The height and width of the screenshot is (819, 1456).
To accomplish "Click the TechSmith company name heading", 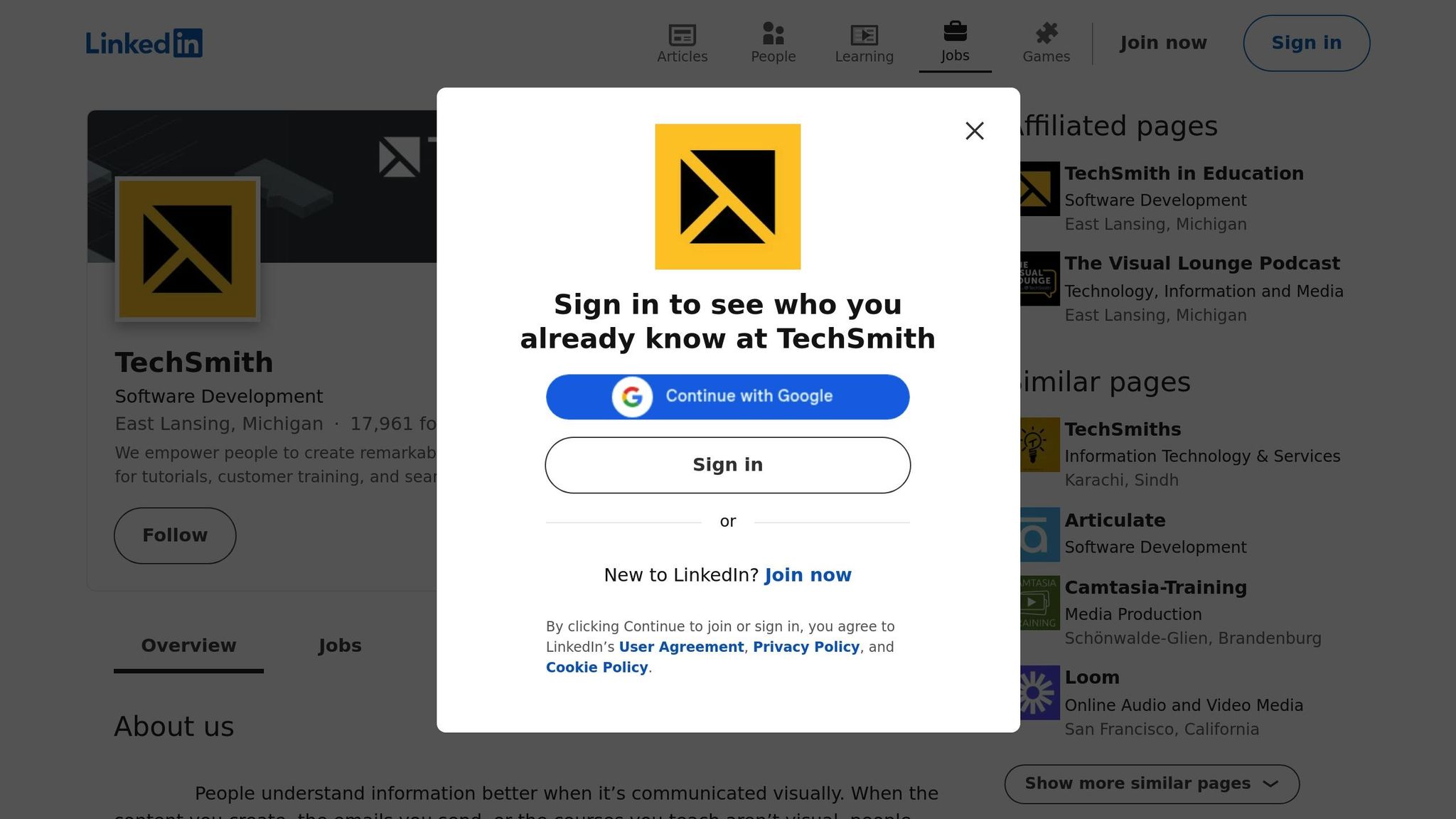I will 194,363.
